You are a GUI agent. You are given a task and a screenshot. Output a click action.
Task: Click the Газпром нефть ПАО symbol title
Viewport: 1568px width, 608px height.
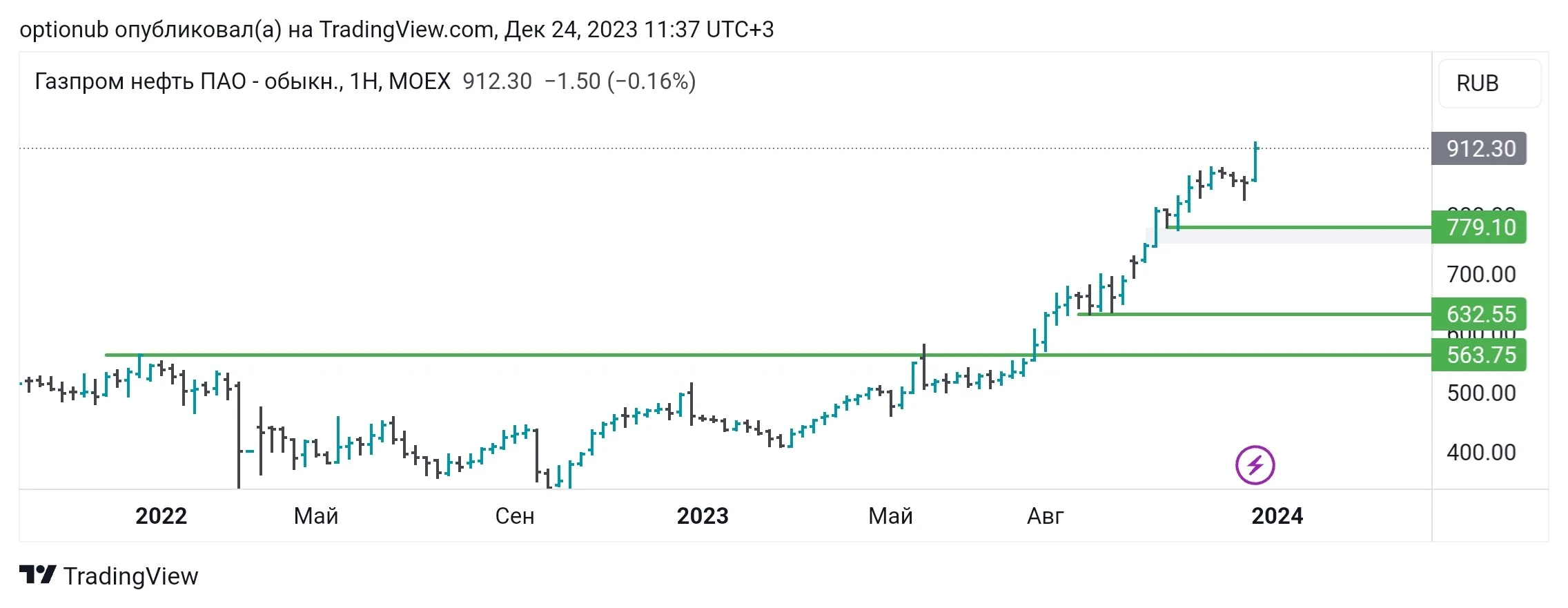(242, 81)
